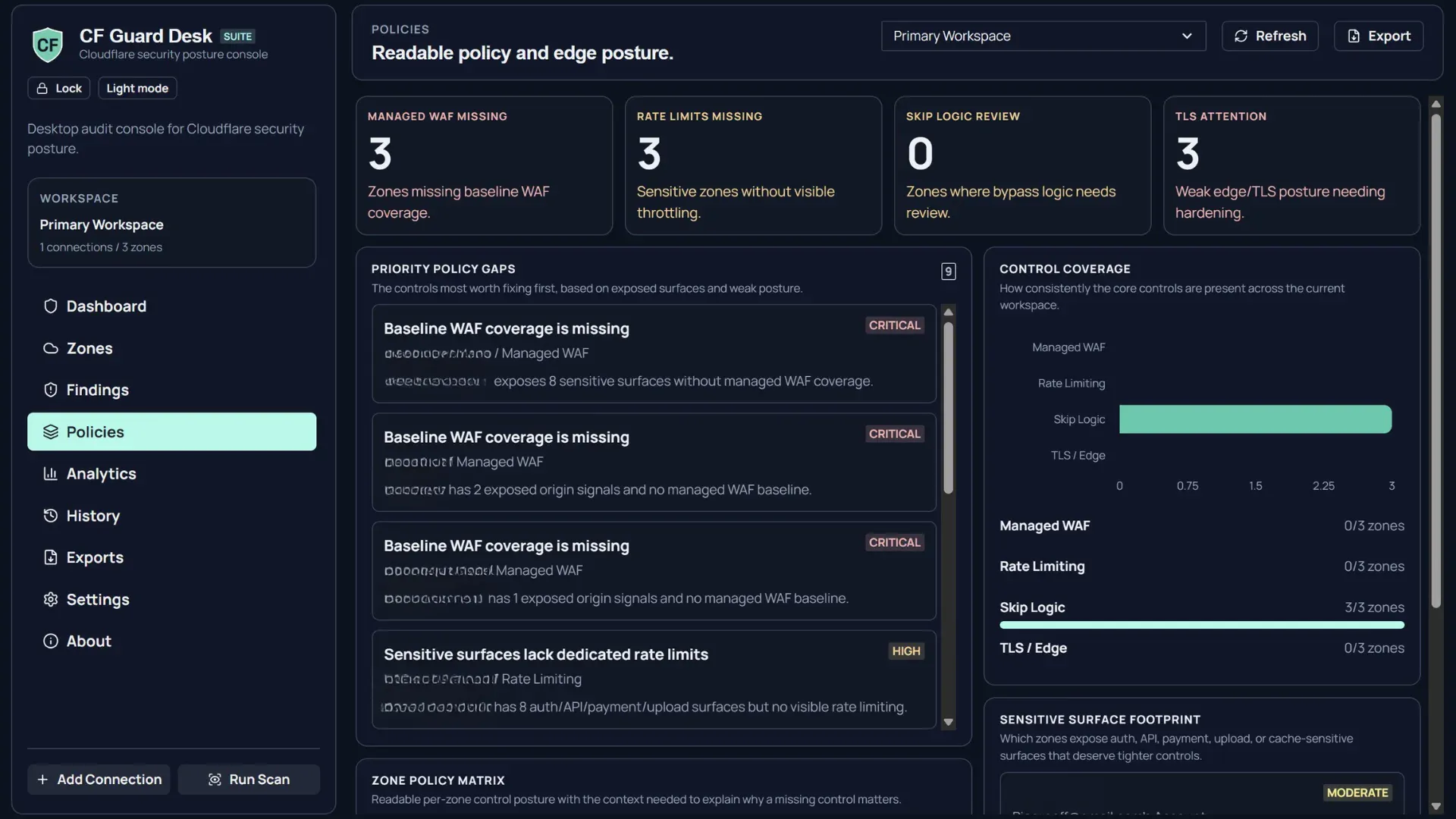Click the Control Coverage heading
1456x819 pixels.
(x=1065, y=269)
